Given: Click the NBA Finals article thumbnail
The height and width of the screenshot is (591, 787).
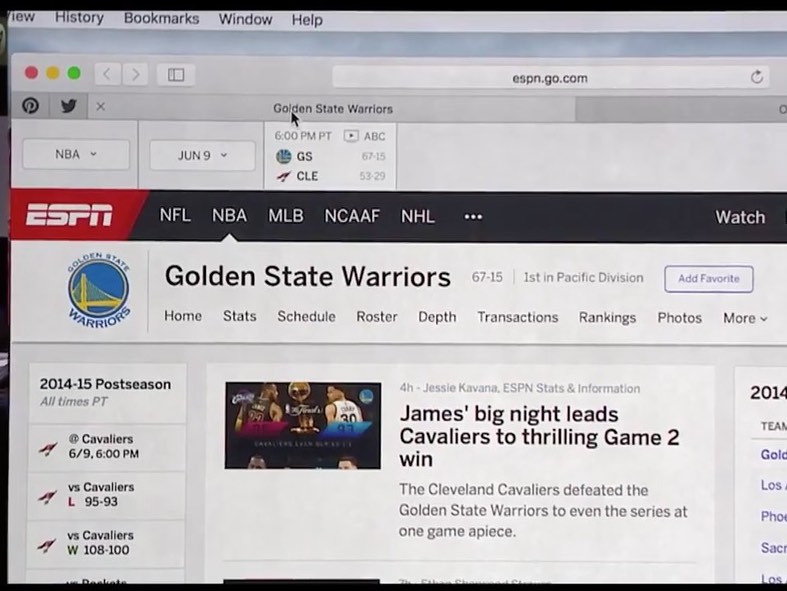Looking at the screenshot, I should (x=303, y=425).
